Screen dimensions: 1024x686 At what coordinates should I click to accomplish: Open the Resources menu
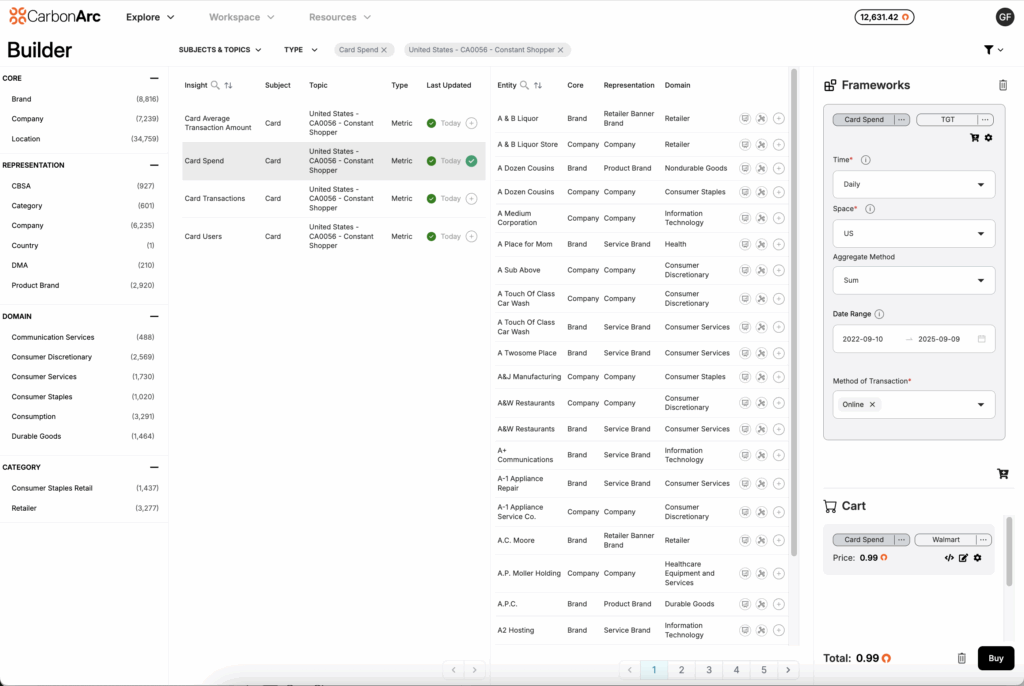pyautogui.click(x=340, y=17)
